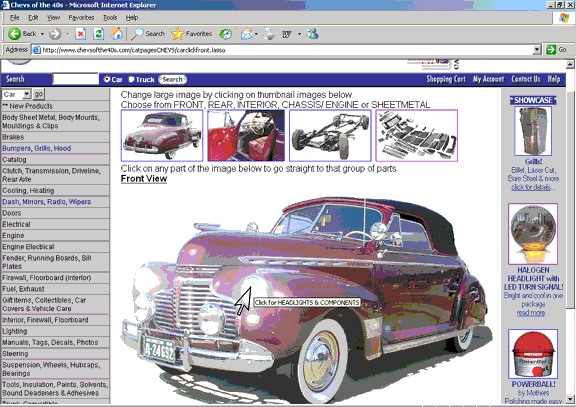
Task: Click the PowerBall showcase image
Action: (x=533, y=354)
